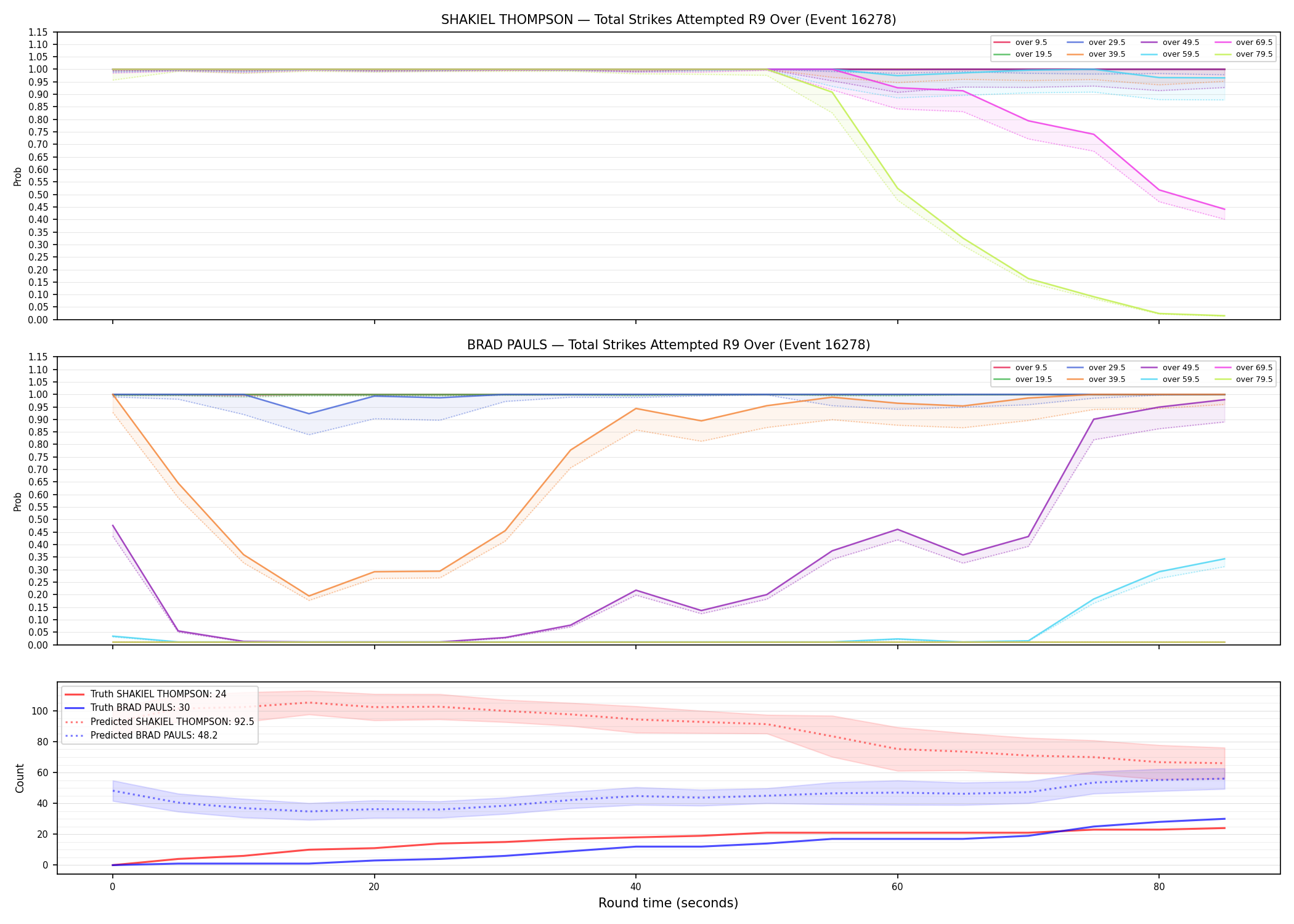Click the '1.15' tick on Shakiel Thompson chart
The width and height of the screenshot is (1294, 924).
[38, 32]
